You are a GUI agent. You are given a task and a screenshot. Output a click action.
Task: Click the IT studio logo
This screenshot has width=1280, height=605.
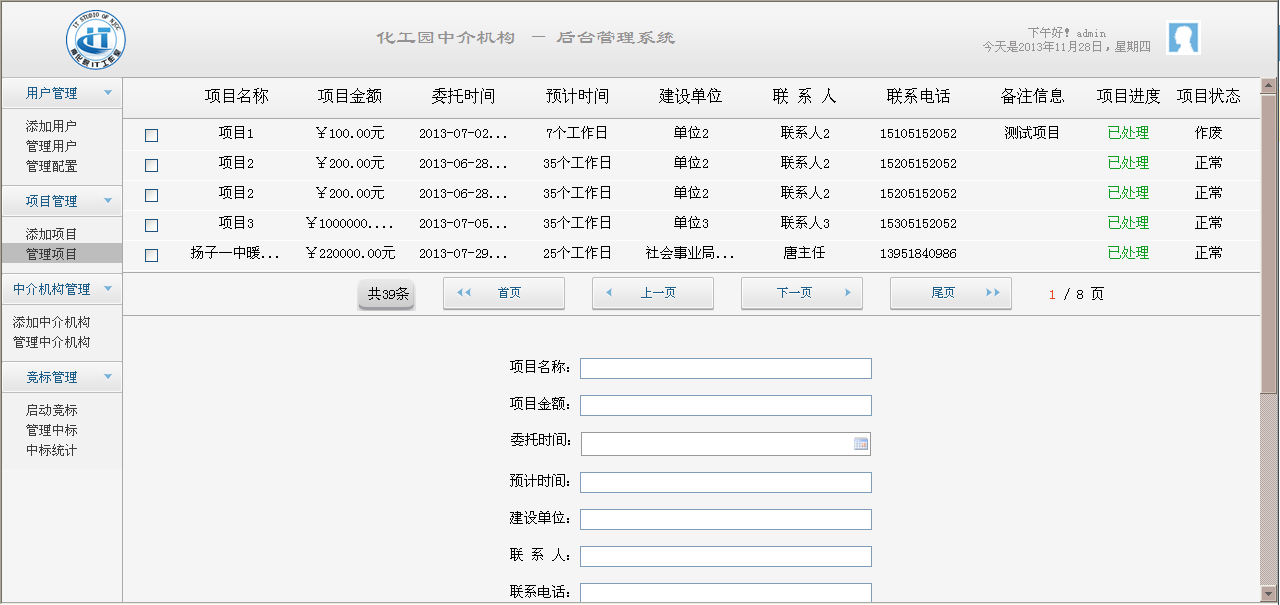[96, 38]
